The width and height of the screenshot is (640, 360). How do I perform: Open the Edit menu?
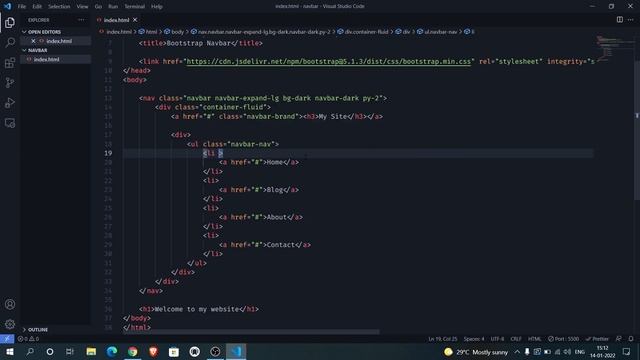[x=37, y=7]
